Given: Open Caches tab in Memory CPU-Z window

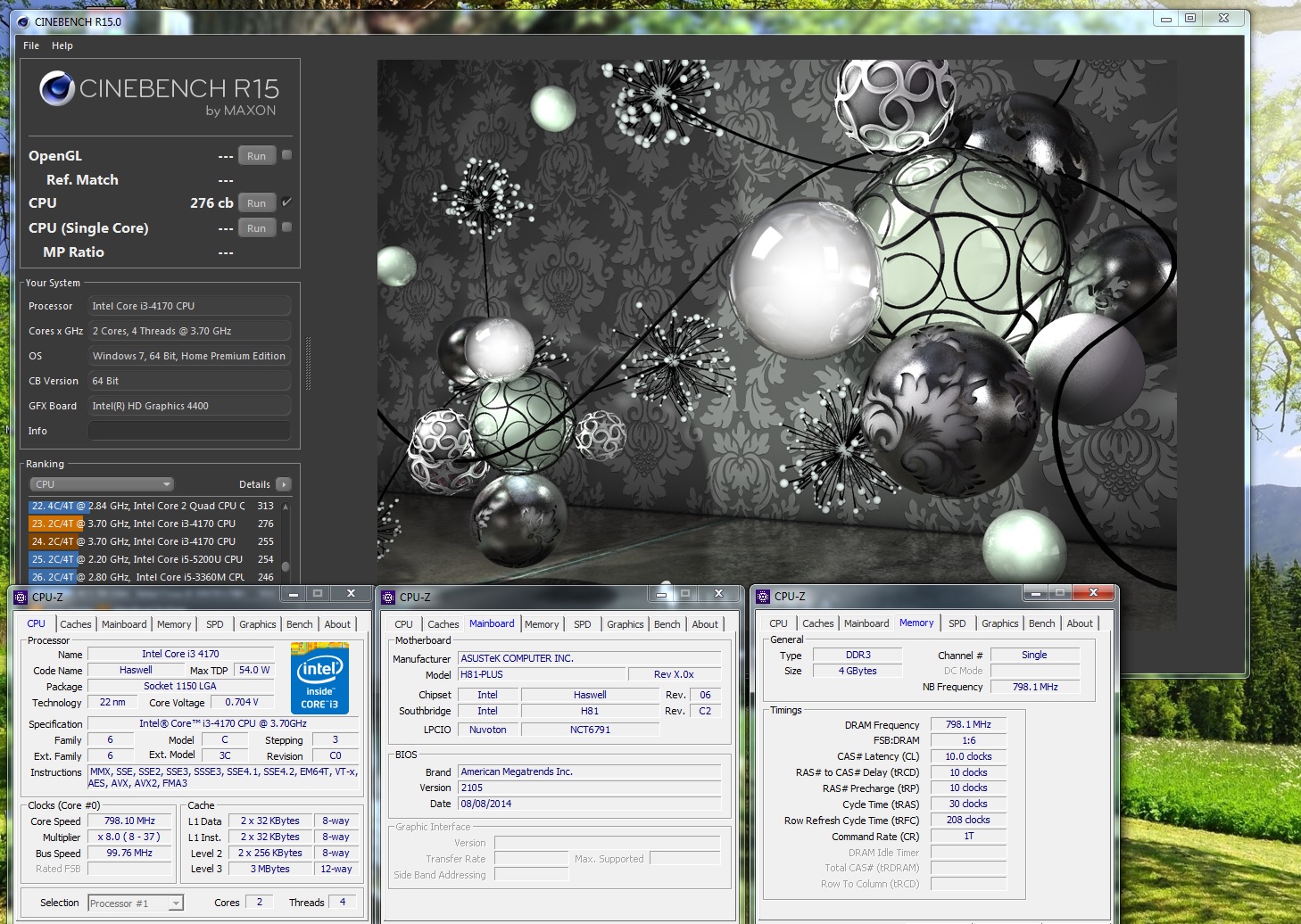Looking at the screenshot, I should click(x=818, y=623).
